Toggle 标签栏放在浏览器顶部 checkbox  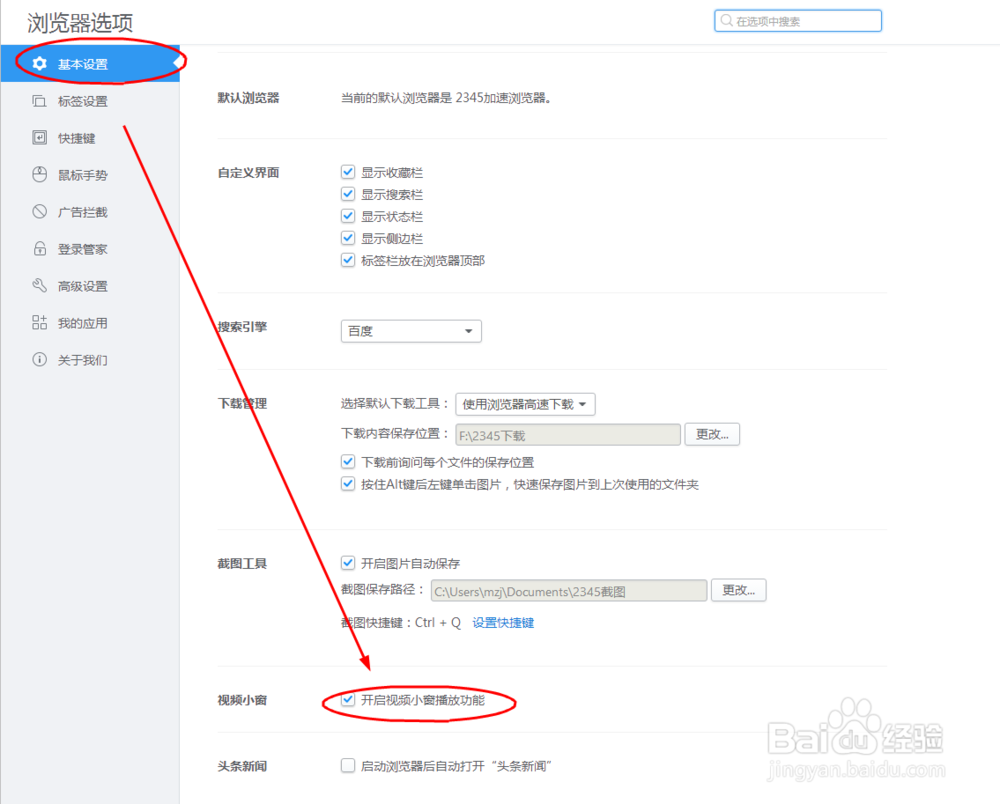coord(348,260)
